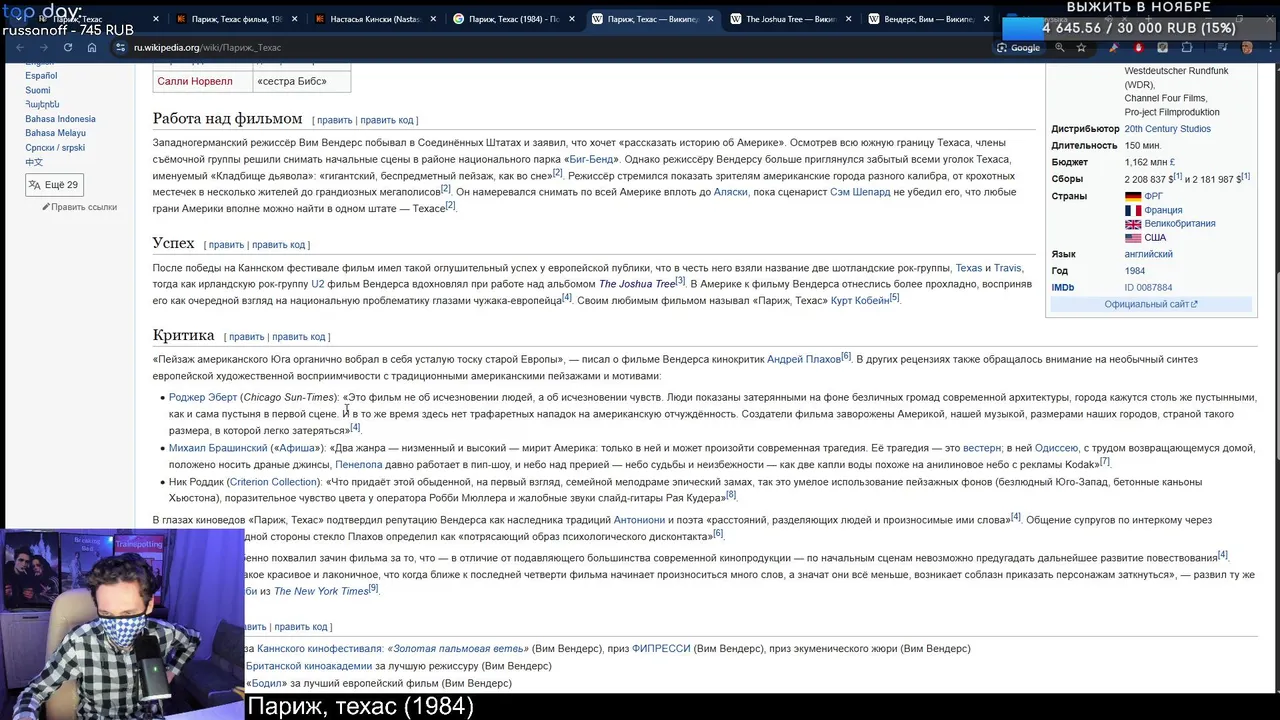Close the Настасья Кински tab

click(x=432, y=19)
